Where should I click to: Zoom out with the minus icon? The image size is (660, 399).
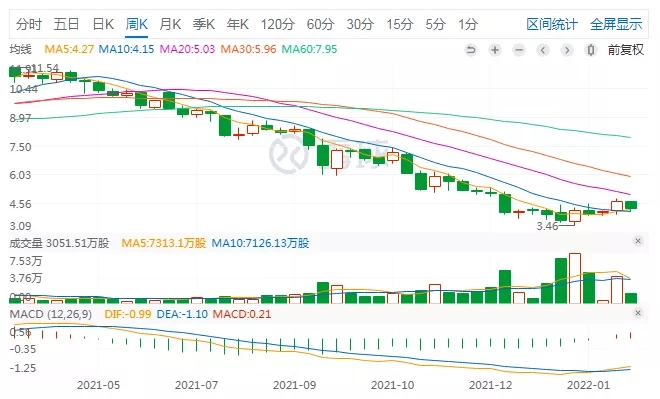coord(519,51)
